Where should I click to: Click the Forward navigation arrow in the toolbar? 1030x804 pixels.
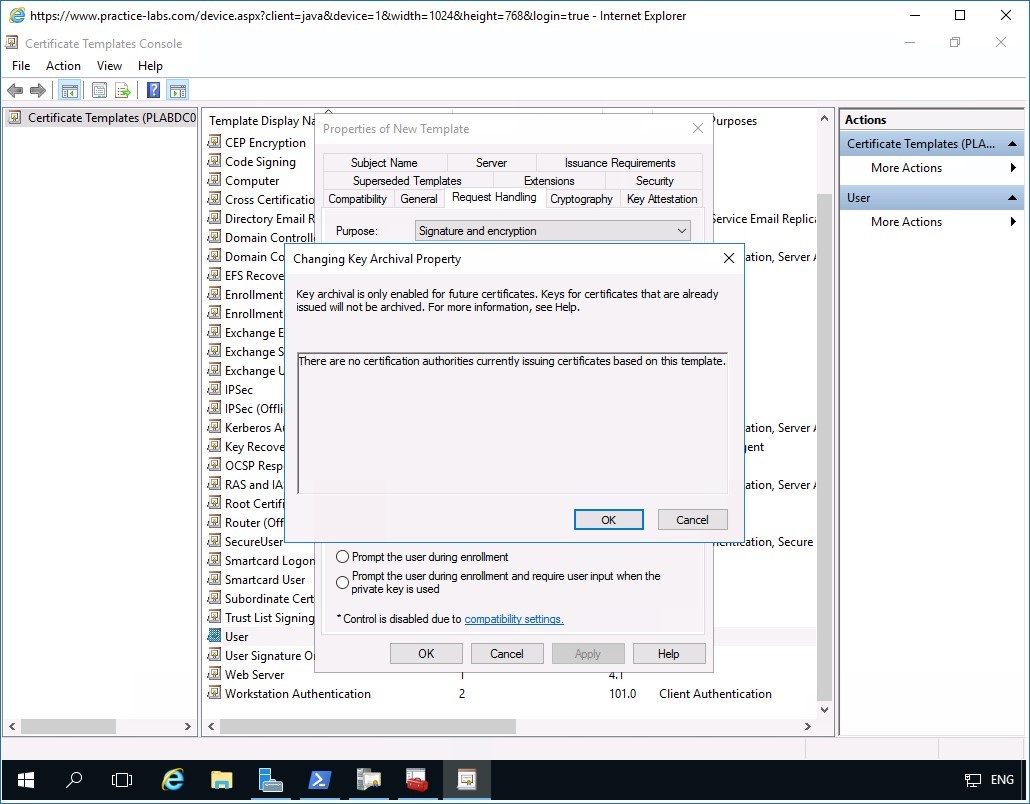tap(38, 90)
